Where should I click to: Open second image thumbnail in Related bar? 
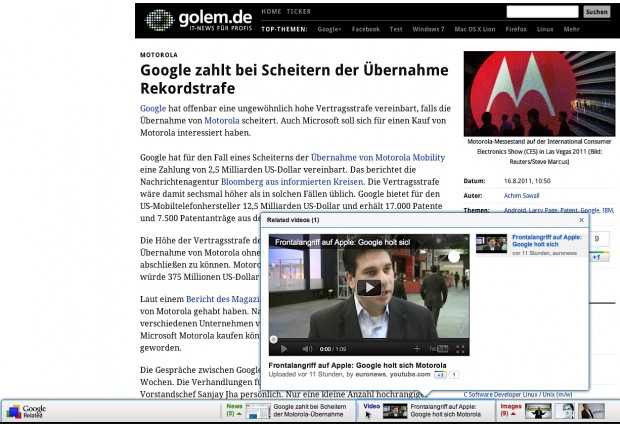click(565, 411)
